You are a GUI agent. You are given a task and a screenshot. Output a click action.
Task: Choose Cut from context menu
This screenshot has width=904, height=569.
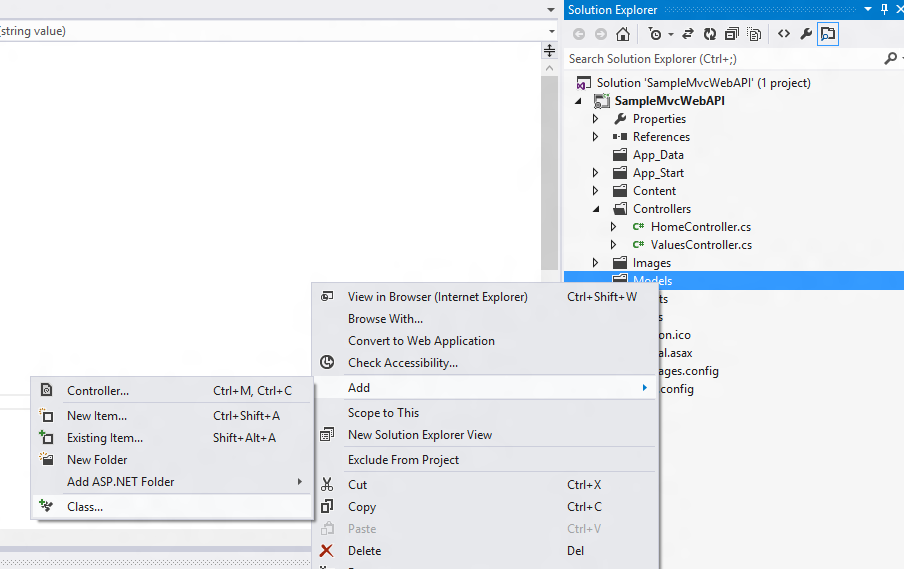point(483,485)
